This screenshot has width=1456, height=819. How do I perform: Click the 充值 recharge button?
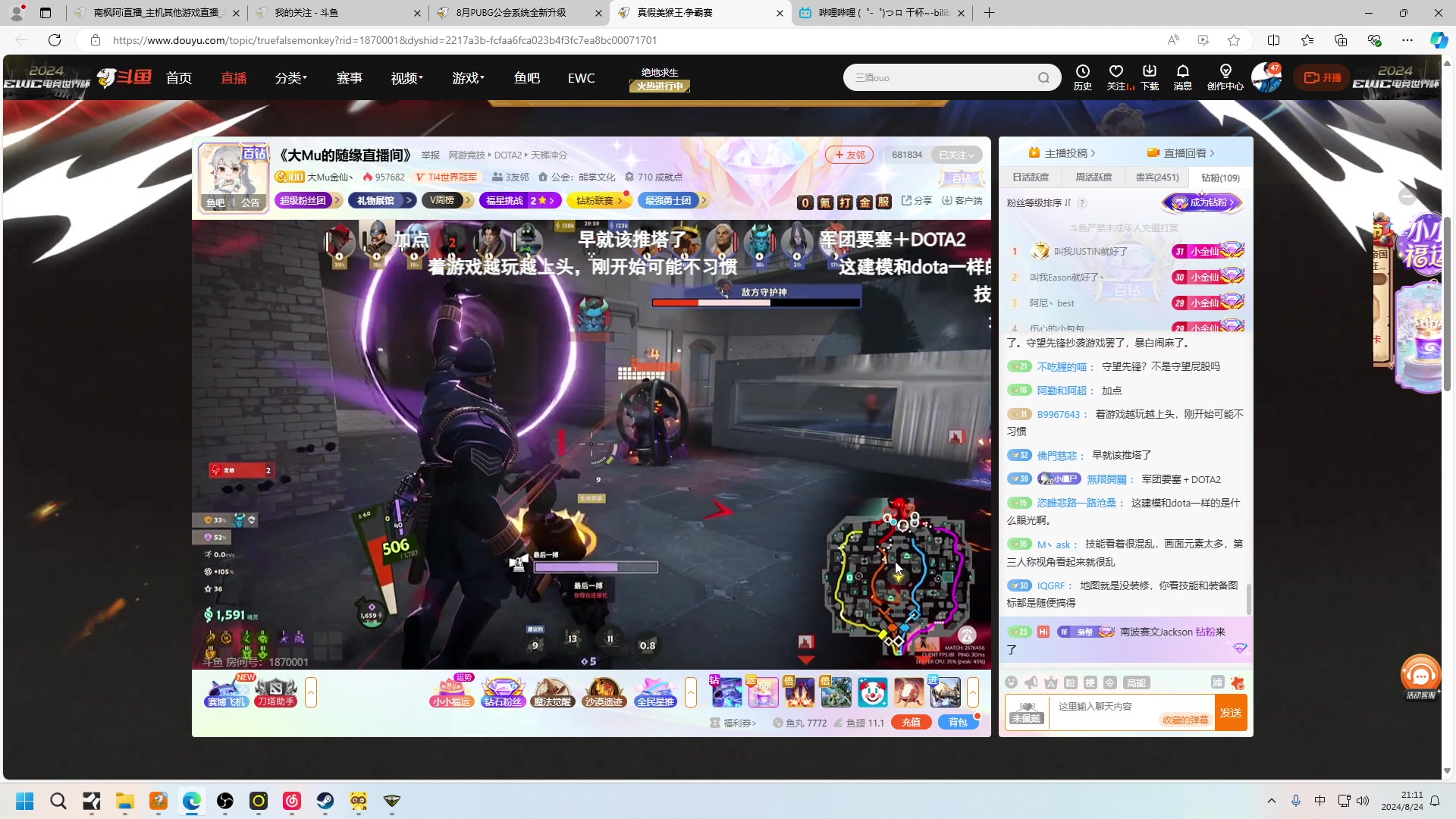pyautogui.click(x=912, y=723)
